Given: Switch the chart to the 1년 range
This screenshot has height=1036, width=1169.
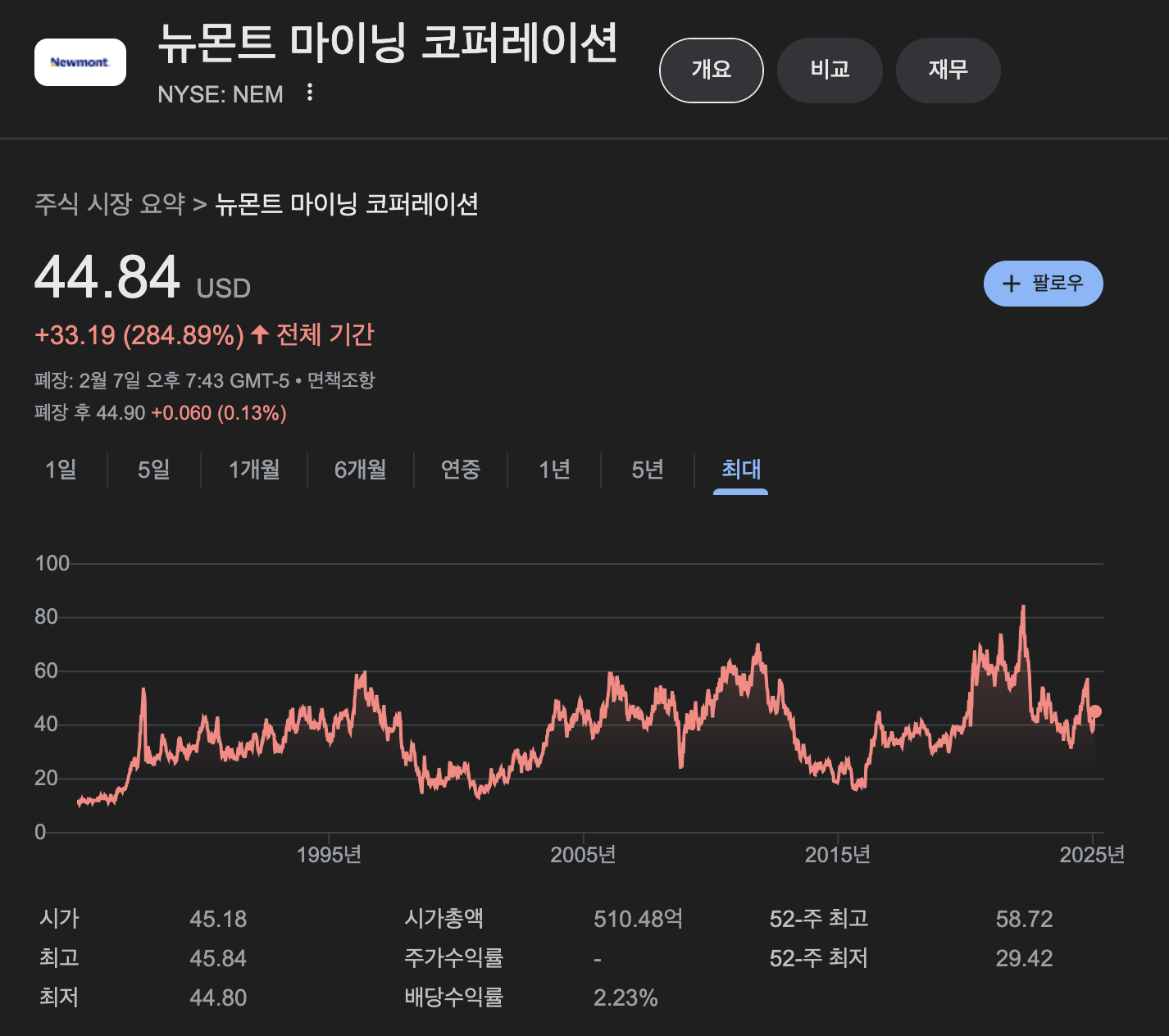Looking at the screenshot, I should (554, 470).
